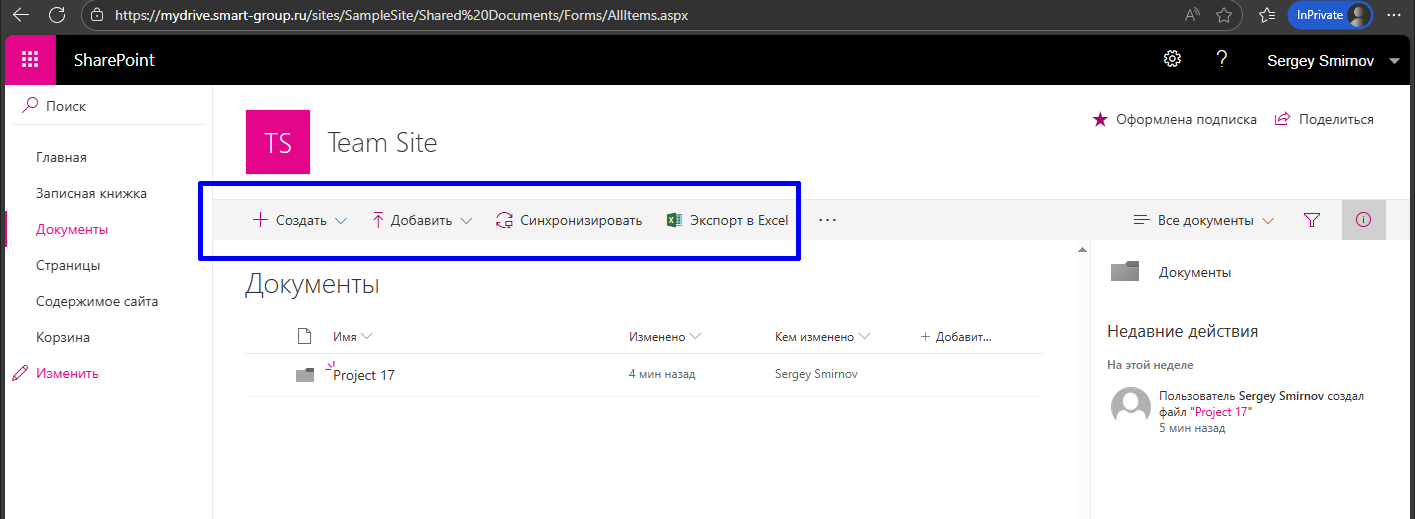Screen dimensions: 1415x519
Task: Click the Поиск search box
Action: coord(110,106)
